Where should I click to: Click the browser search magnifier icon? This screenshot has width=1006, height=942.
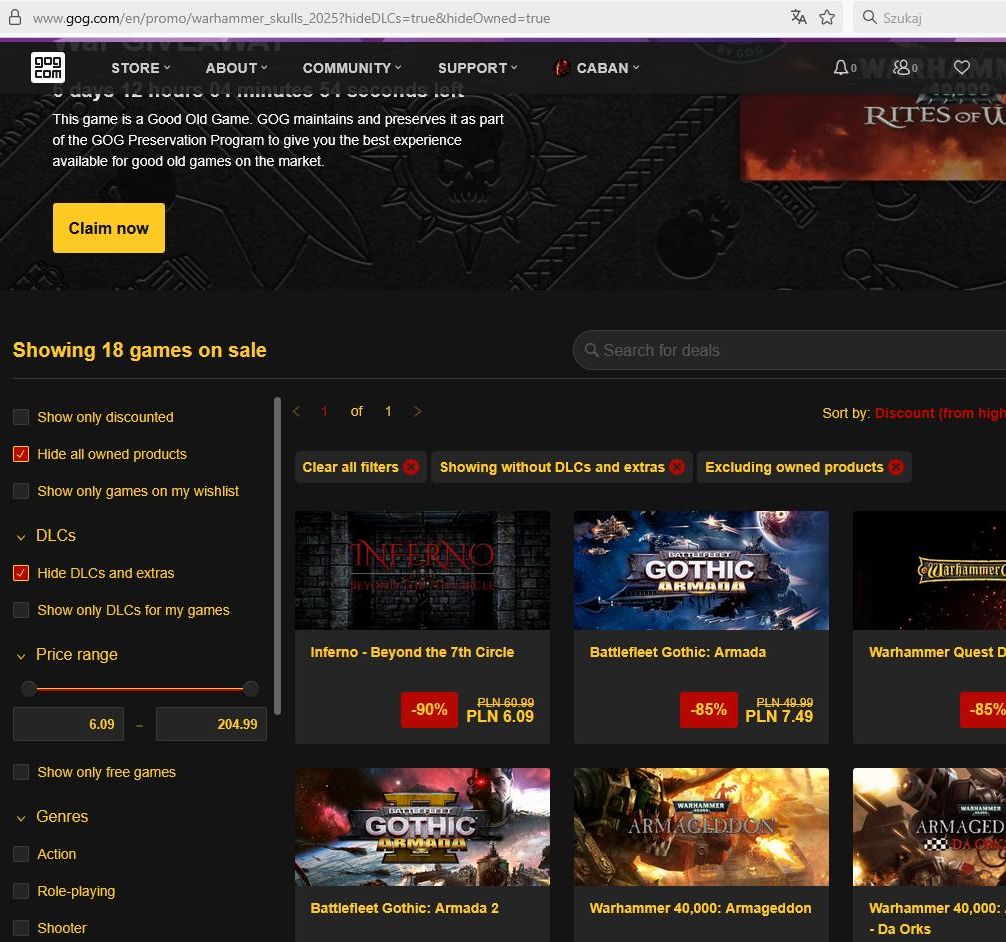(869, 17)
